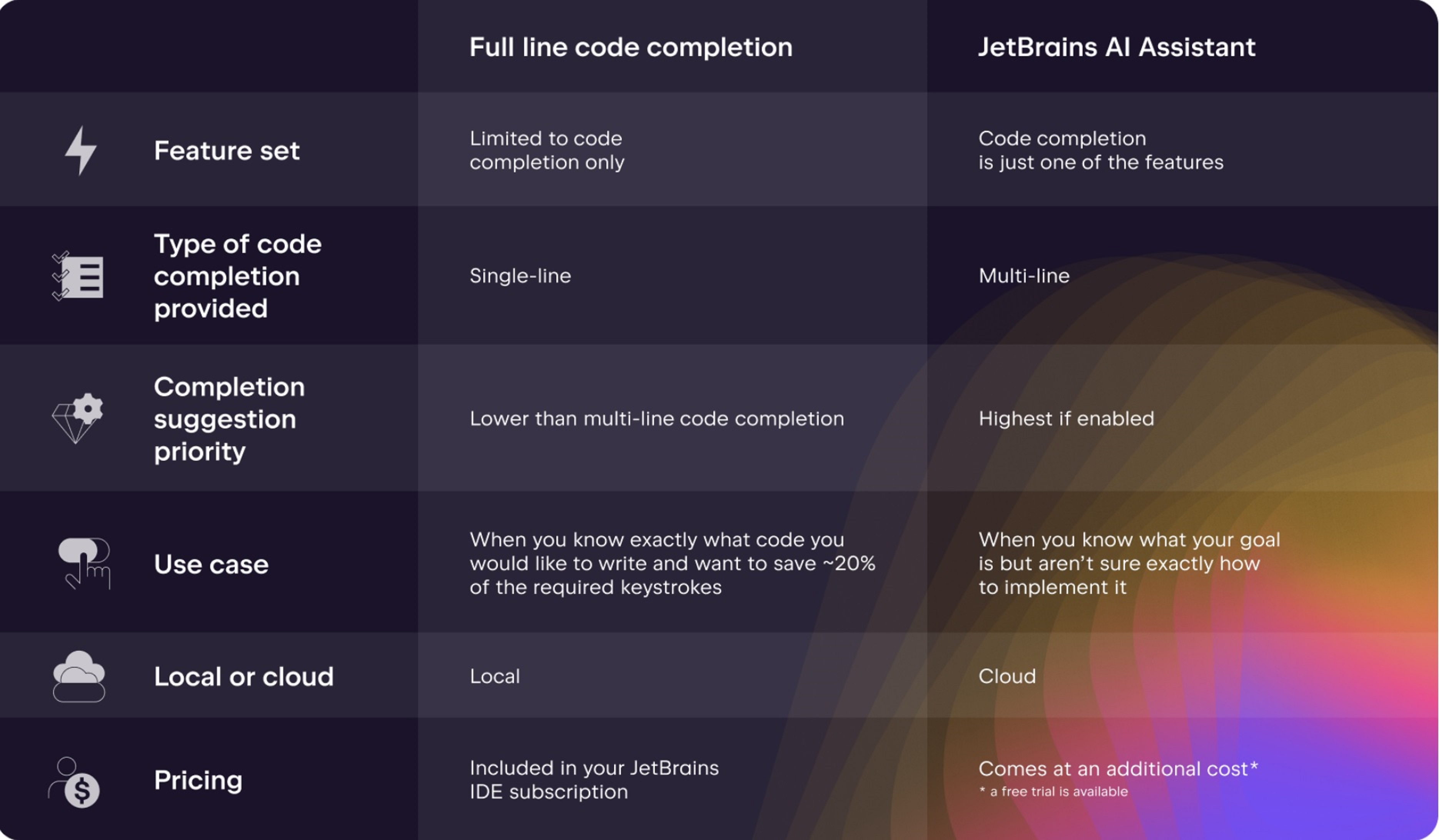Image resolution: width=1439 pixels, height=840 pixels.
Task: Select the JetBrains AI Assistant column header
Action: tap(1117, 47)
